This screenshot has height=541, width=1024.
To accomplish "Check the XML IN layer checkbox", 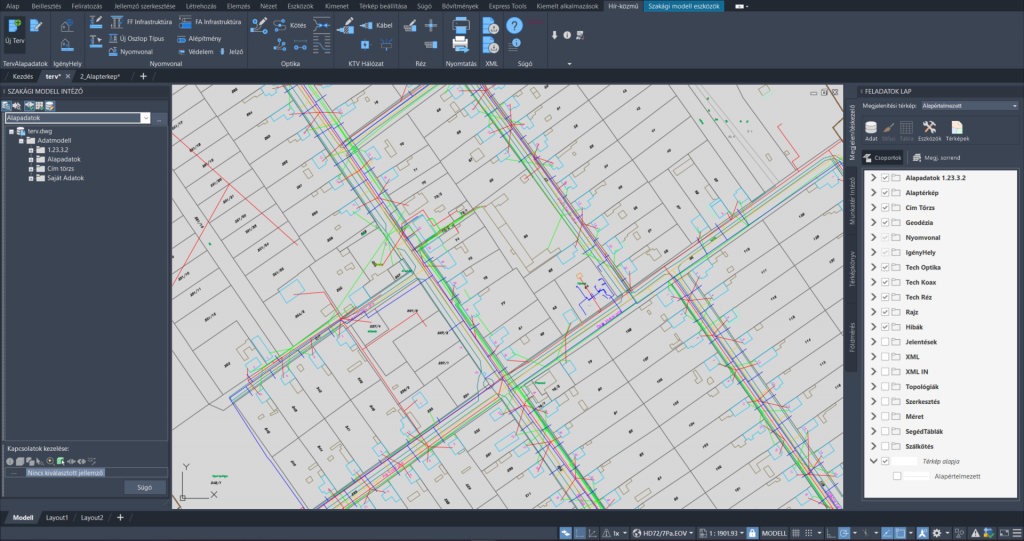I will tap(885, 372).
